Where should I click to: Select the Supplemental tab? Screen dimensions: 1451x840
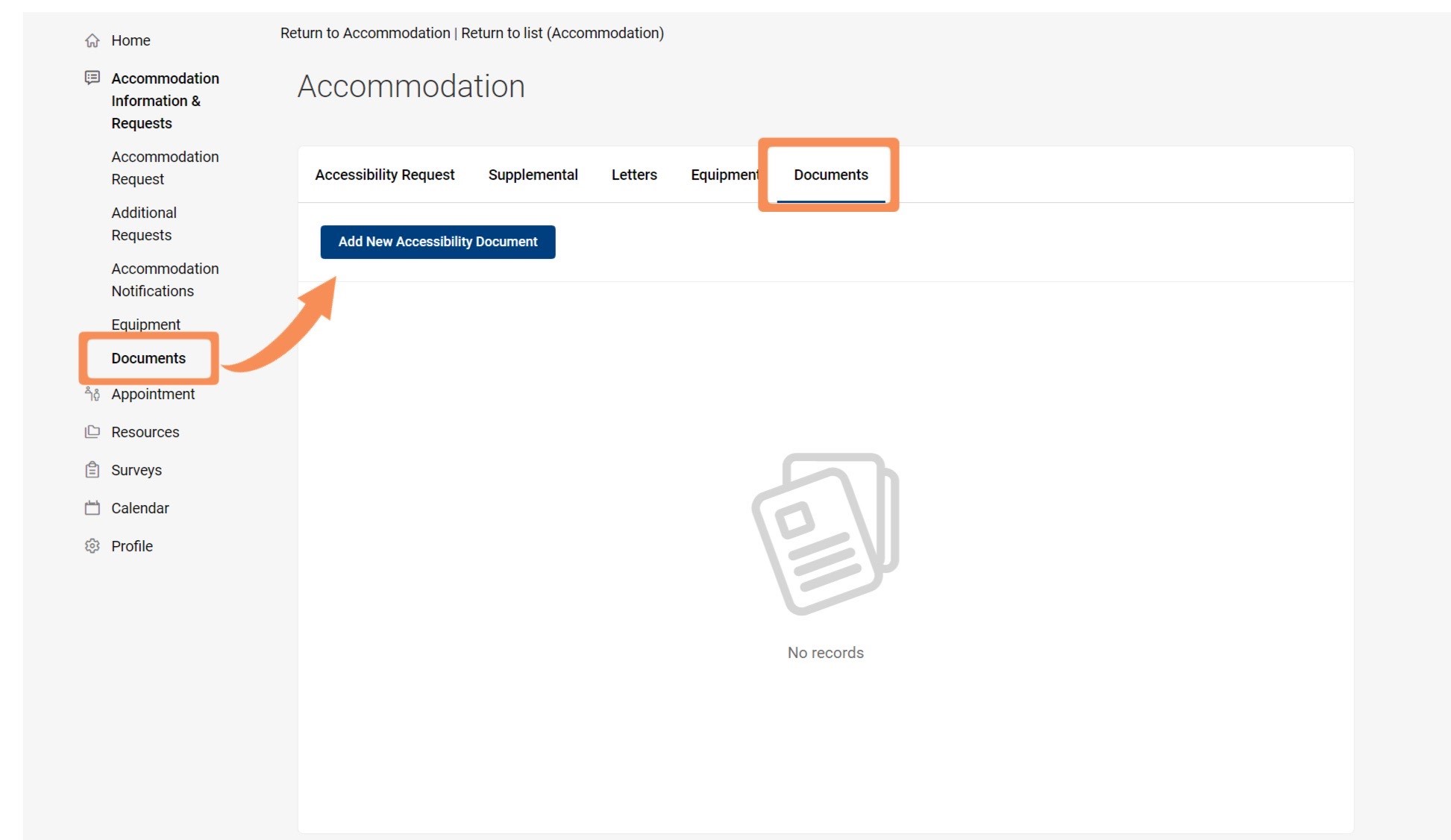tap(532, 175)
